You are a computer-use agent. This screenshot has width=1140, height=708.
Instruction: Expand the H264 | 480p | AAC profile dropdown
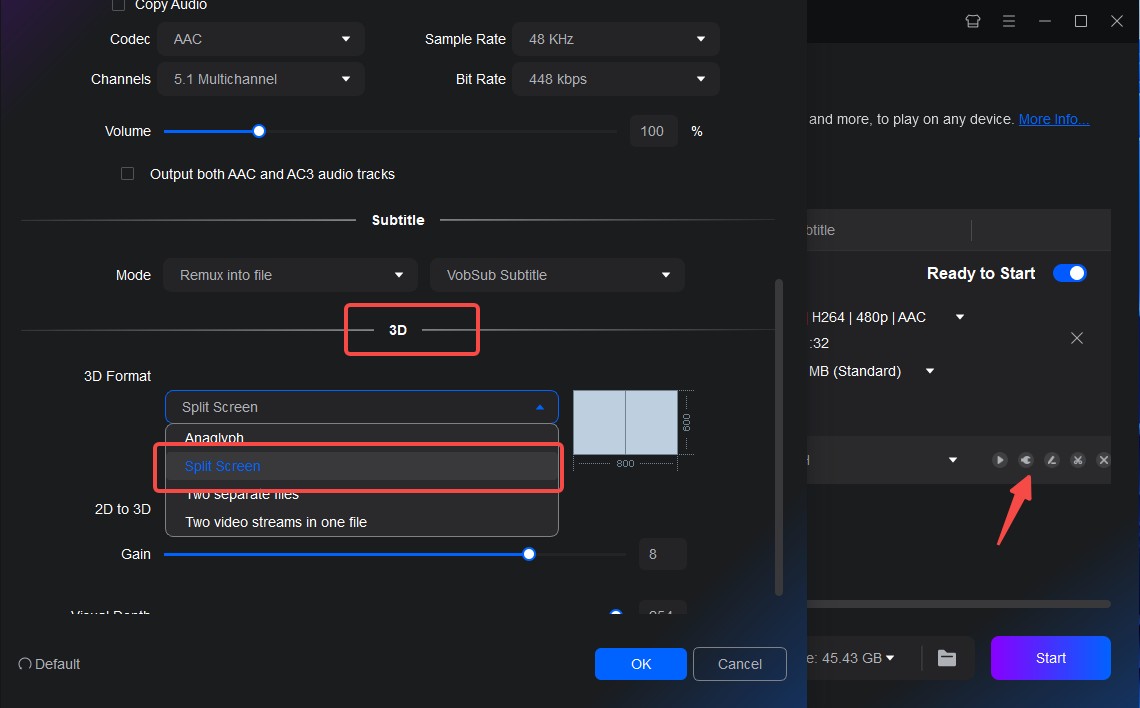tap(960, 317)
